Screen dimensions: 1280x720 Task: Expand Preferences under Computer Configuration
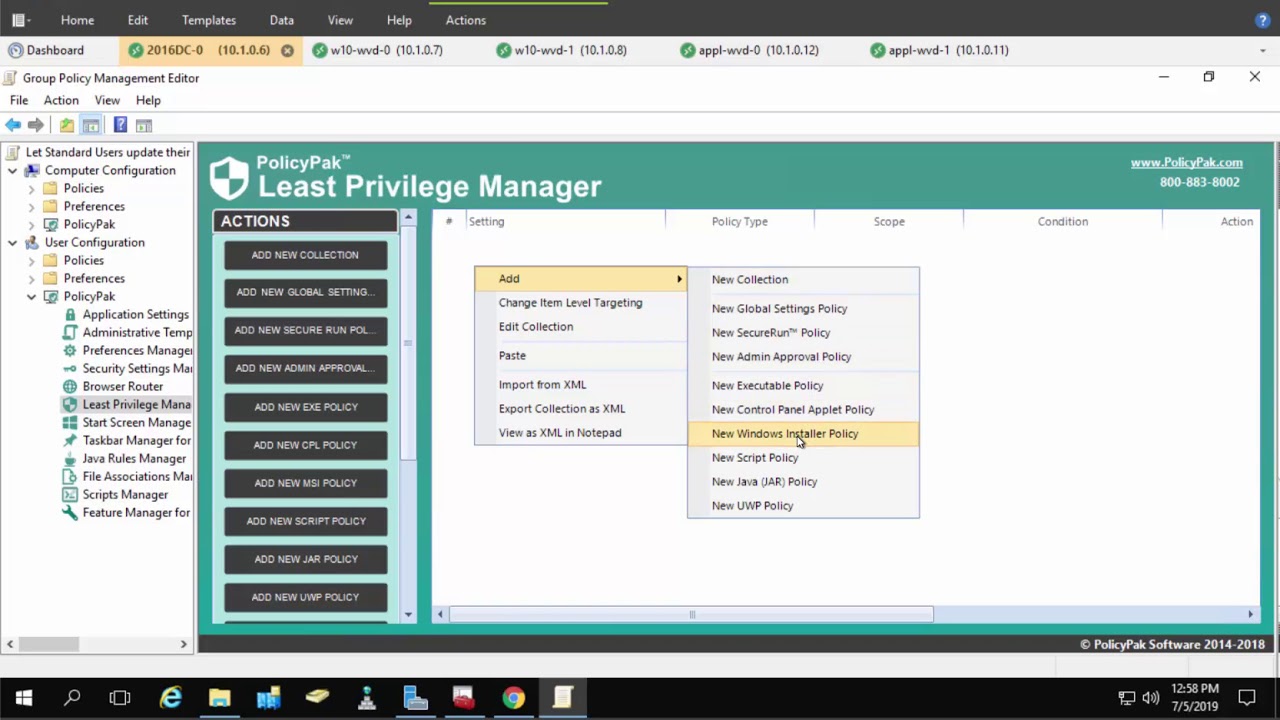(31, 207)
